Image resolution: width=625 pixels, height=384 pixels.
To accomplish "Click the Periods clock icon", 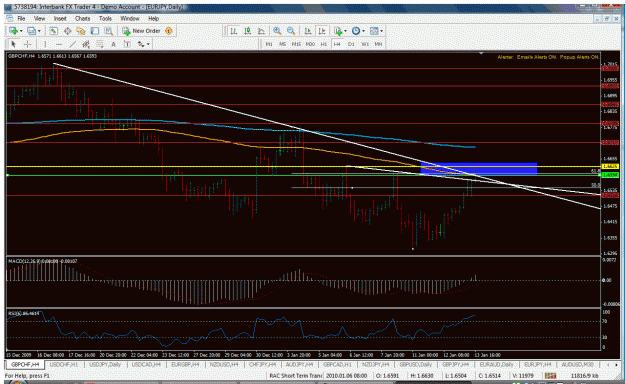I will click(356, 31).
